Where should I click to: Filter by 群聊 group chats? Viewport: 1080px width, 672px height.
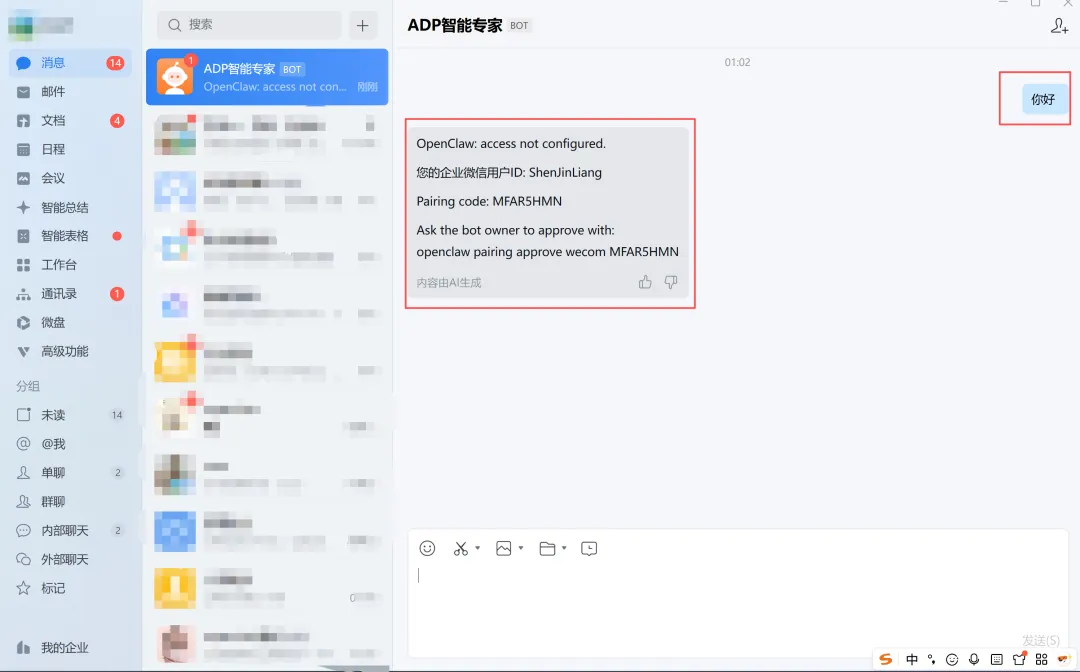click(x=69, y=502)
